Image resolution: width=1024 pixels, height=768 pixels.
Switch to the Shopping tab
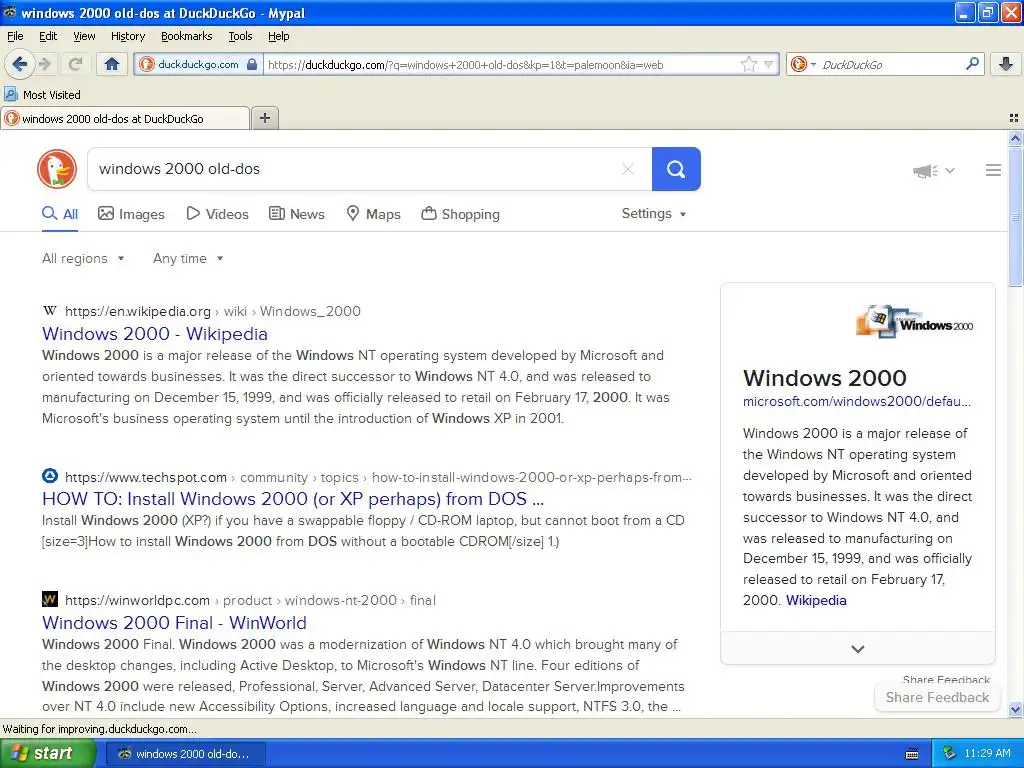click(460, 214)
